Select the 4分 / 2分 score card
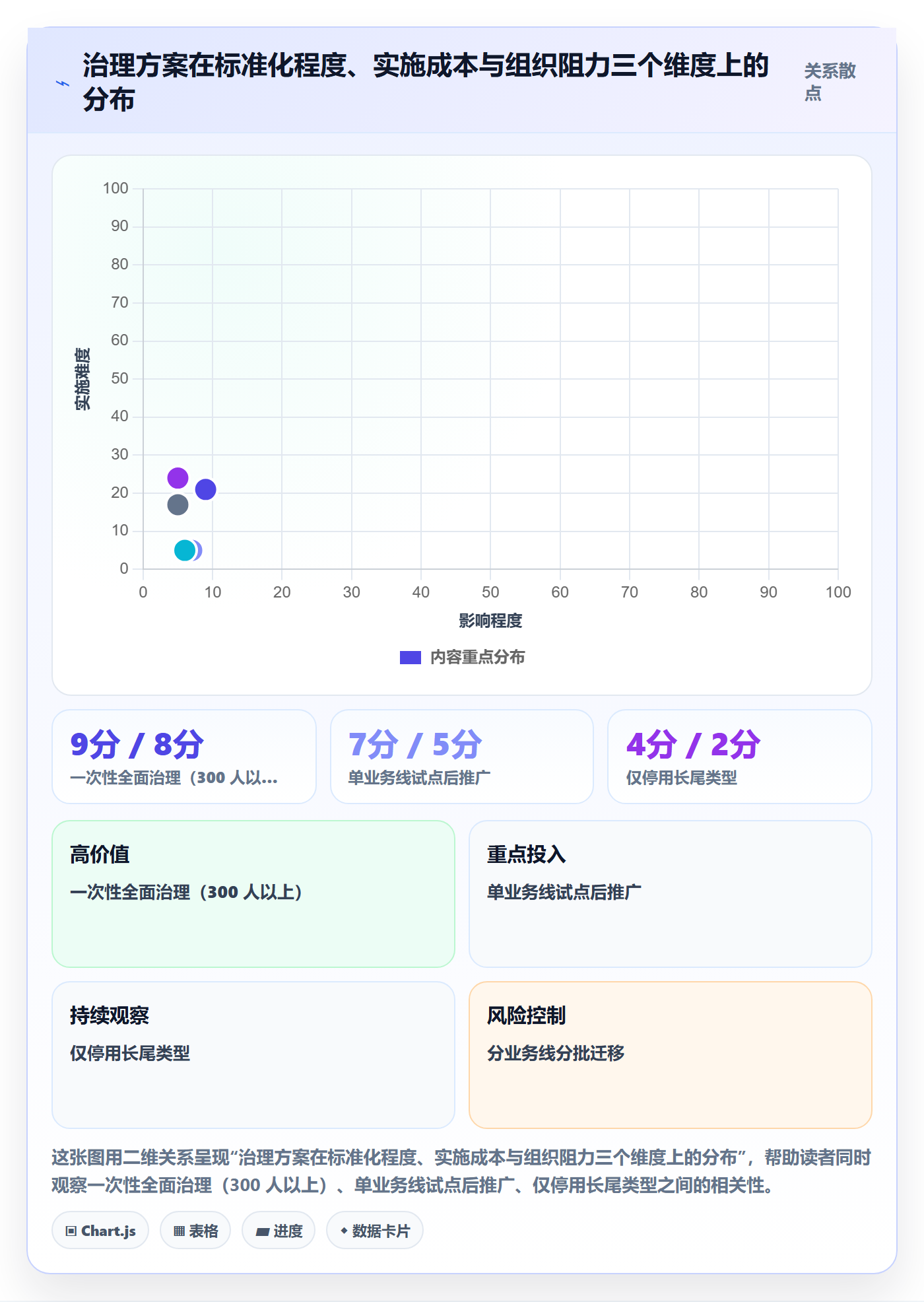Image resolution: width=924 pixels, height=1302 pixels. click(x=740, y=757)
